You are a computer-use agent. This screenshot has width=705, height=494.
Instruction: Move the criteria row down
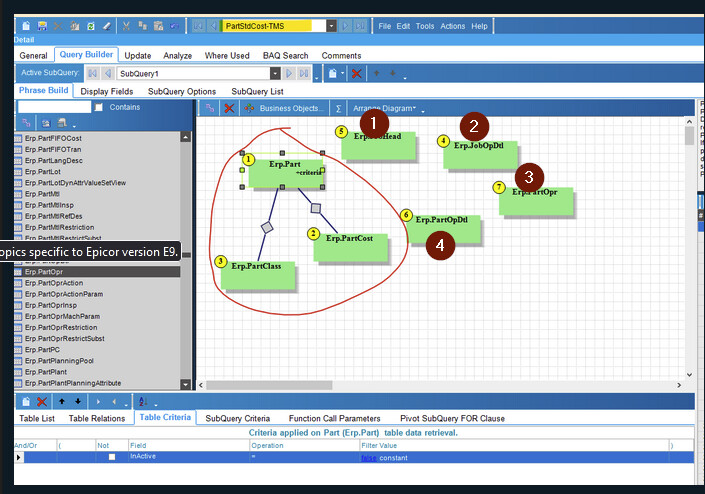(x=78, y=401)
